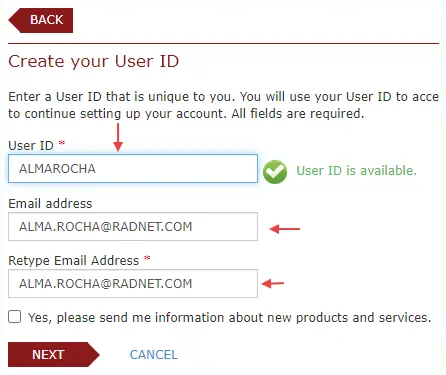This screenshot has height=375, width=446.
Task: Click the red asterisk after Retype Email Address
Action: click(147, 259)
